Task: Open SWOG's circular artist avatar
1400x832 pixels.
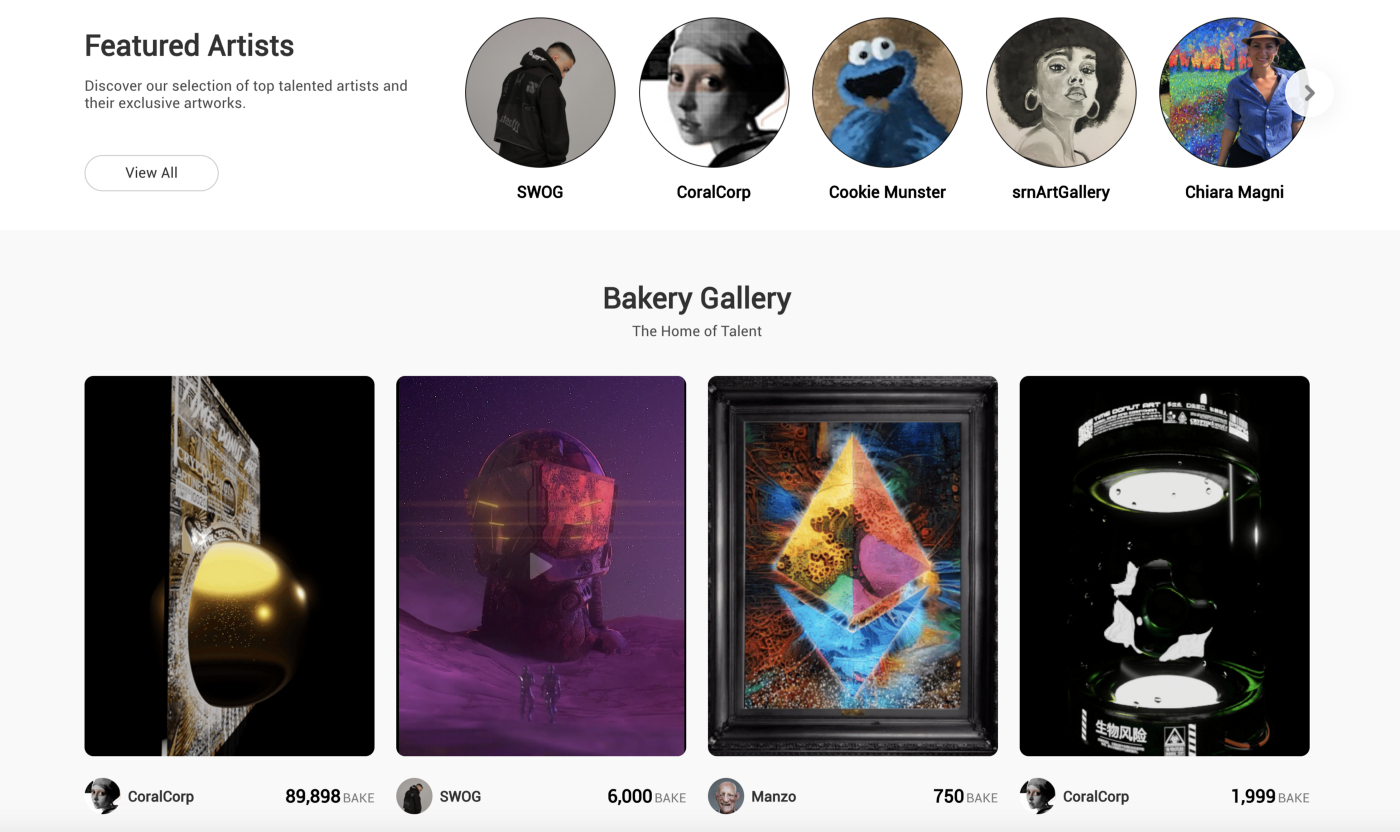Action: [x=540, y=92]
